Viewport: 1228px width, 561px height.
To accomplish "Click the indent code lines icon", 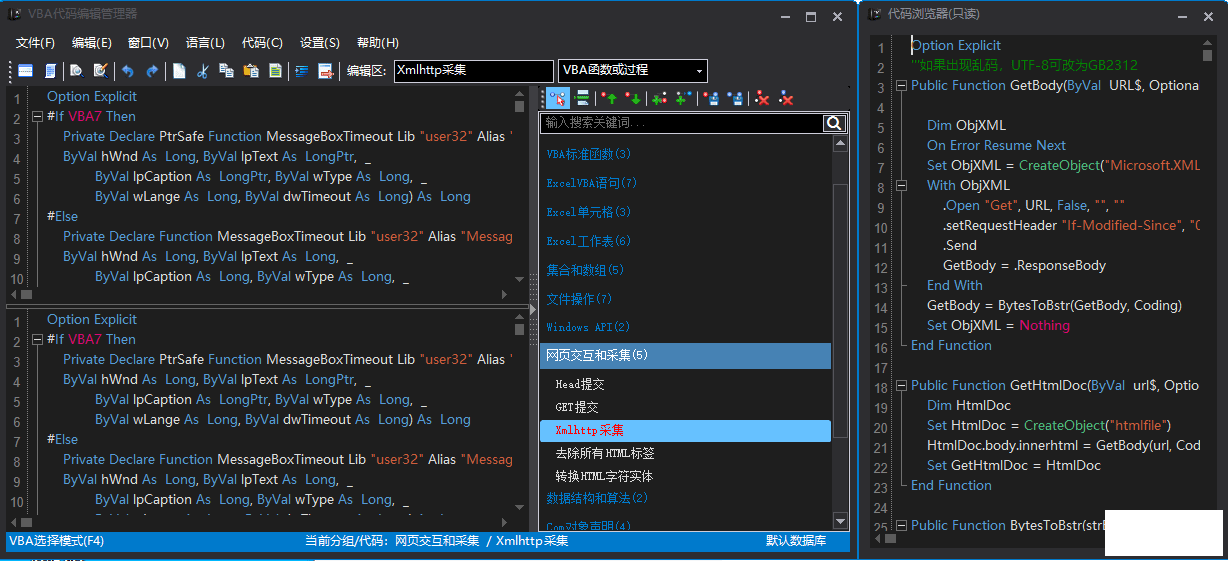I will pyautogui.click(x=301, y=71).
